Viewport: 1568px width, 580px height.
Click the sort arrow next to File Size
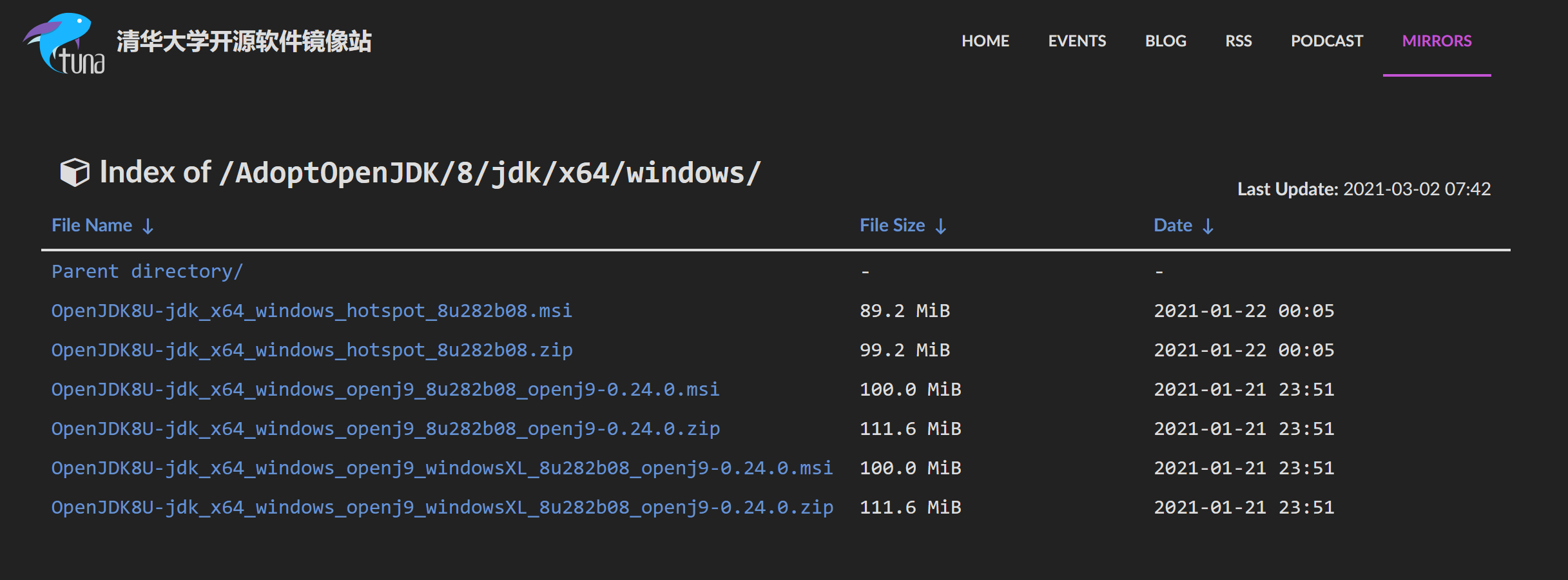tap(941, 226)
